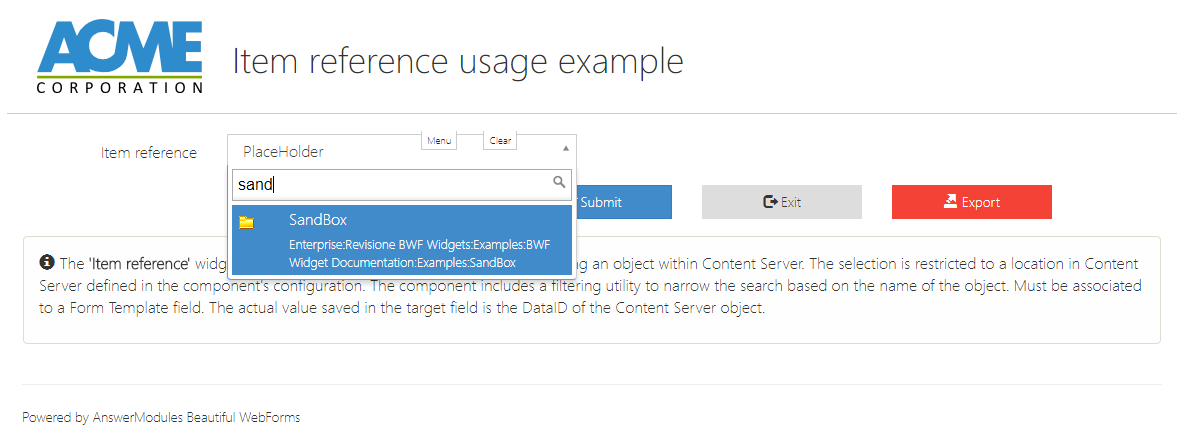The image size is (1186, 441).
Task: Click the info circle icon in description
Action: (x=46, y=263)
